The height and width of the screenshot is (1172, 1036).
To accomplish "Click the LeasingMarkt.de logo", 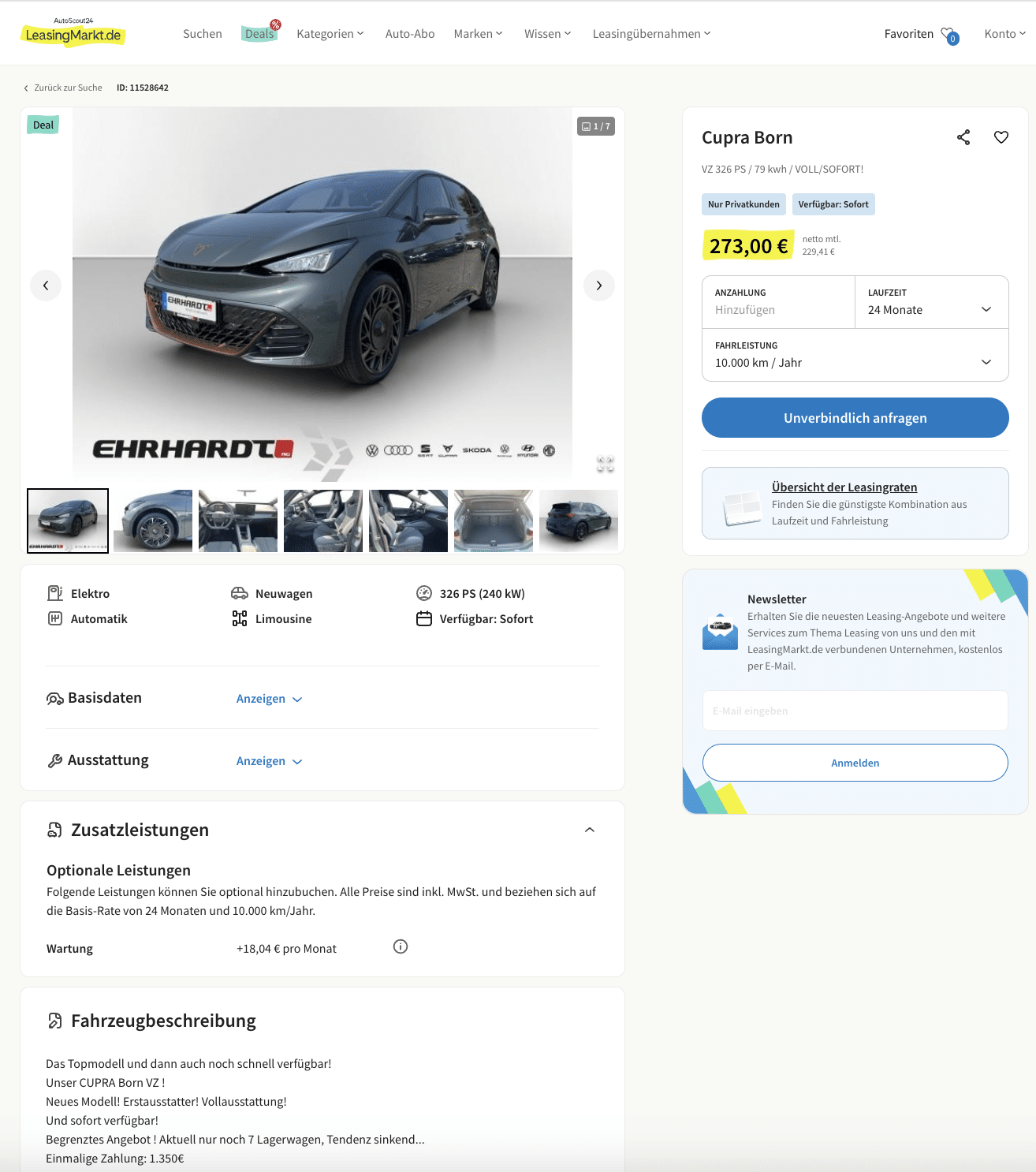I will tap(73, 34).
